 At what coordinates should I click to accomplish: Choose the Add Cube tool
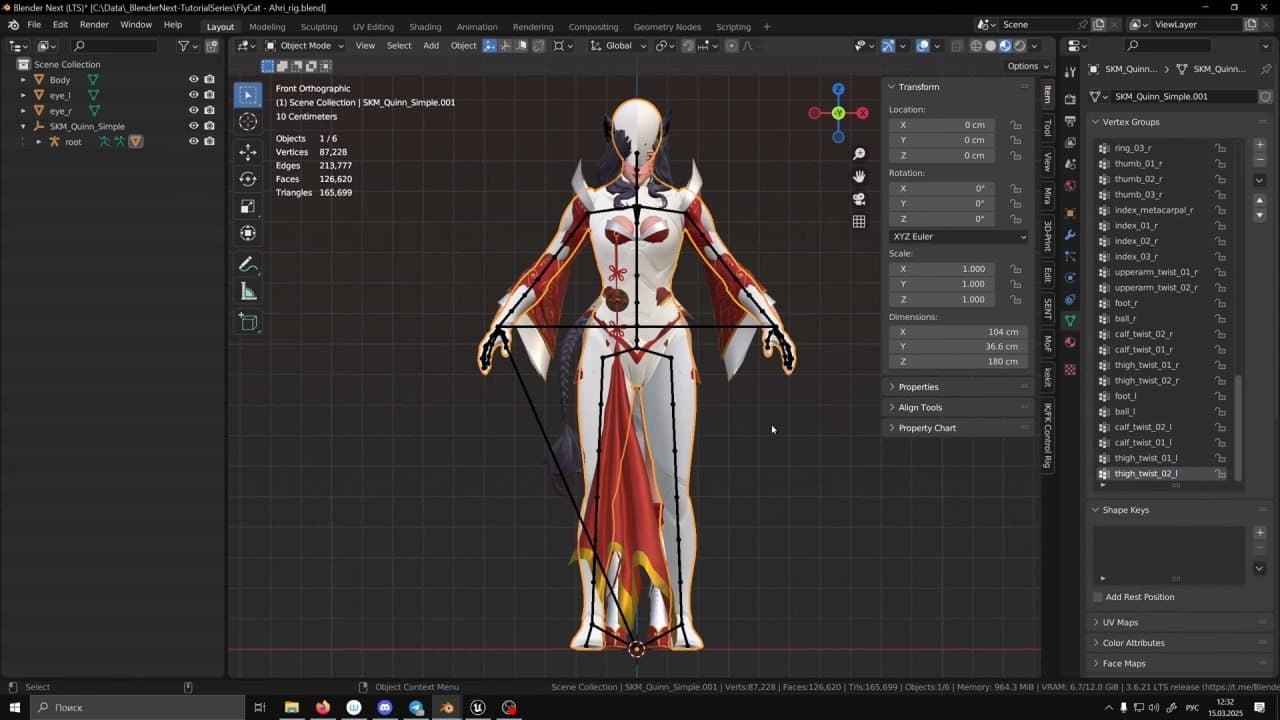tap(248, 322)
